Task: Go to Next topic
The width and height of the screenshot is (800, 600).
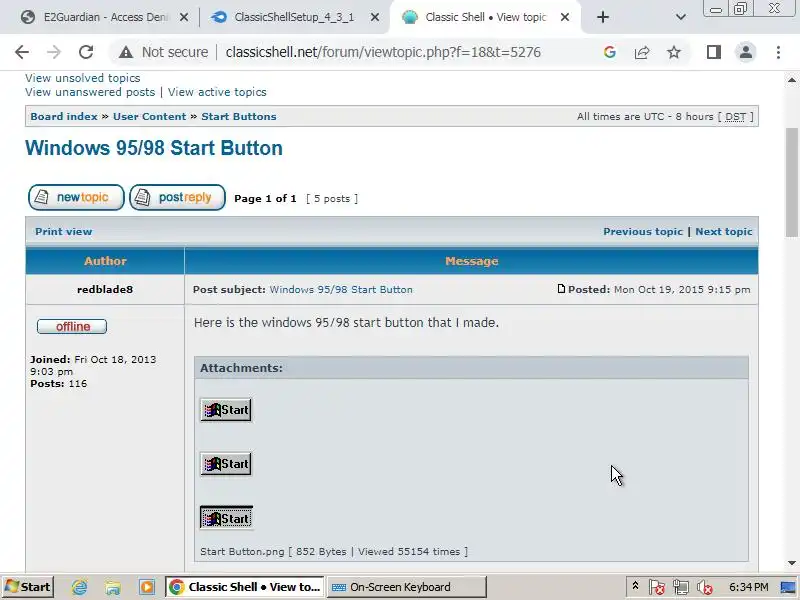Action: tap(723, 232)
